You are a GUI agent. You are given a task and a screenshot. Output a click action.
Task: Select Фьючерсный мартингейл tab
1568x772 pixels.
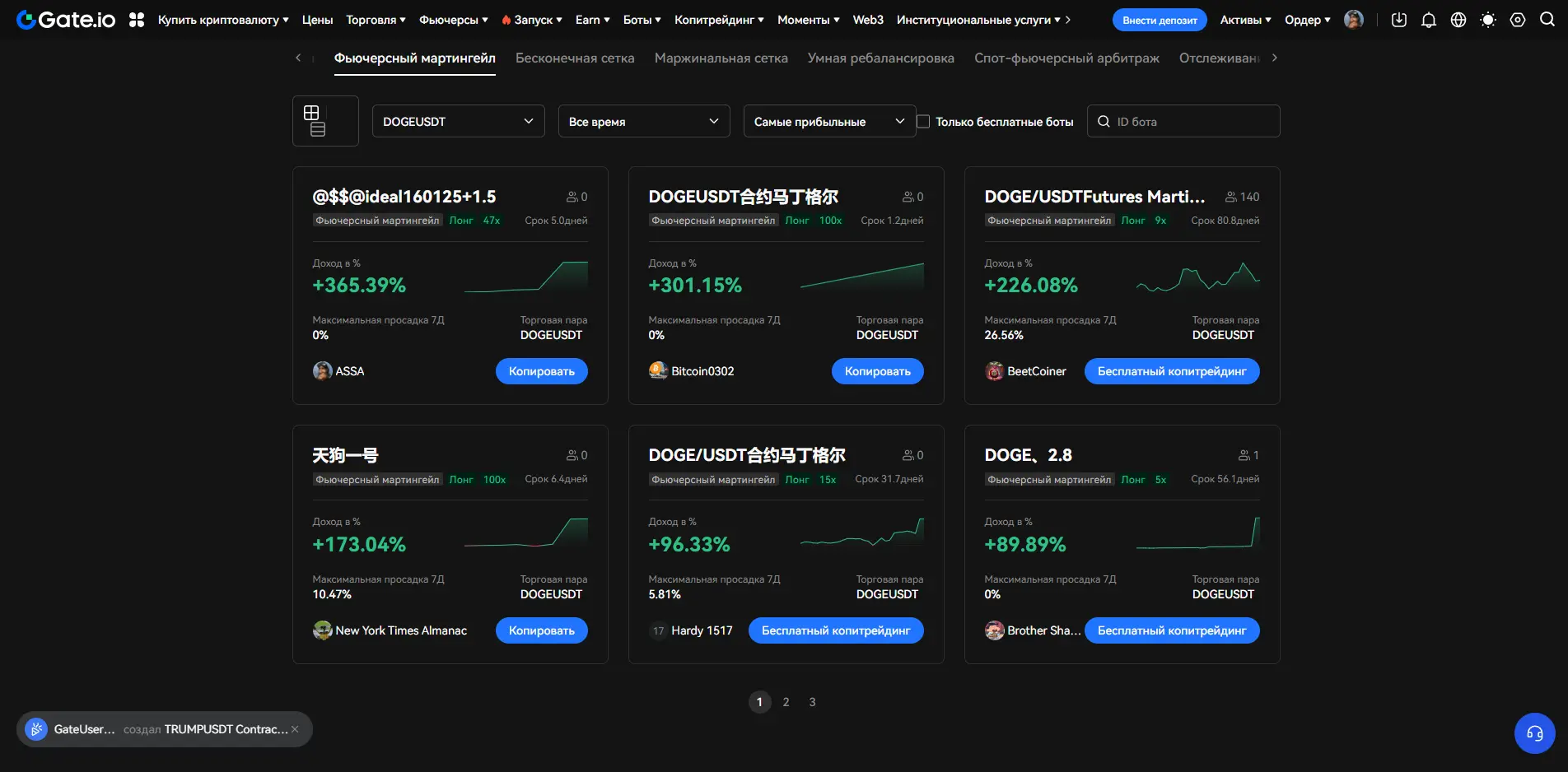coord(415,58)
